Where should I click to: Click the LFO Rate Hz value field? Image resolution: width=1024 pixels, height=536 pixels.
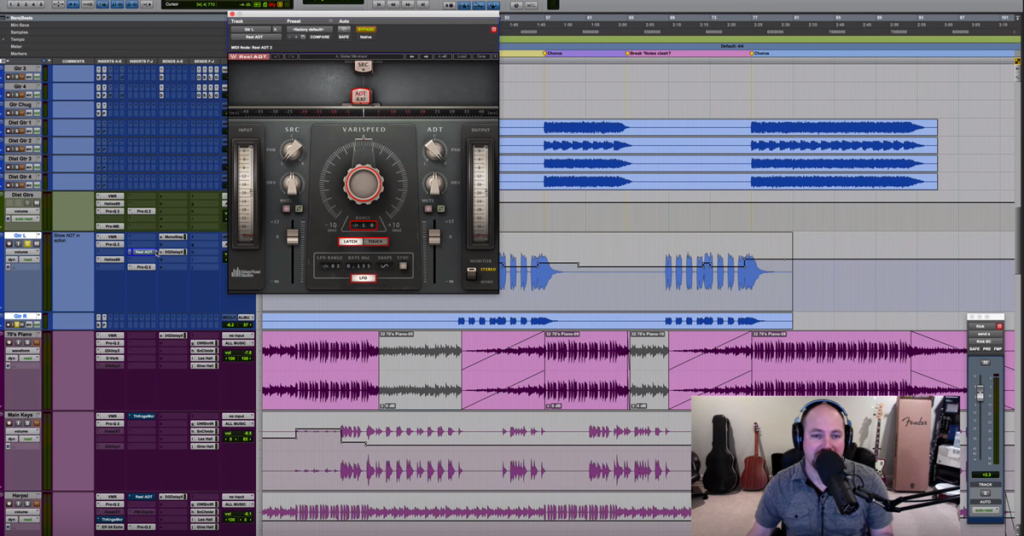359,266
